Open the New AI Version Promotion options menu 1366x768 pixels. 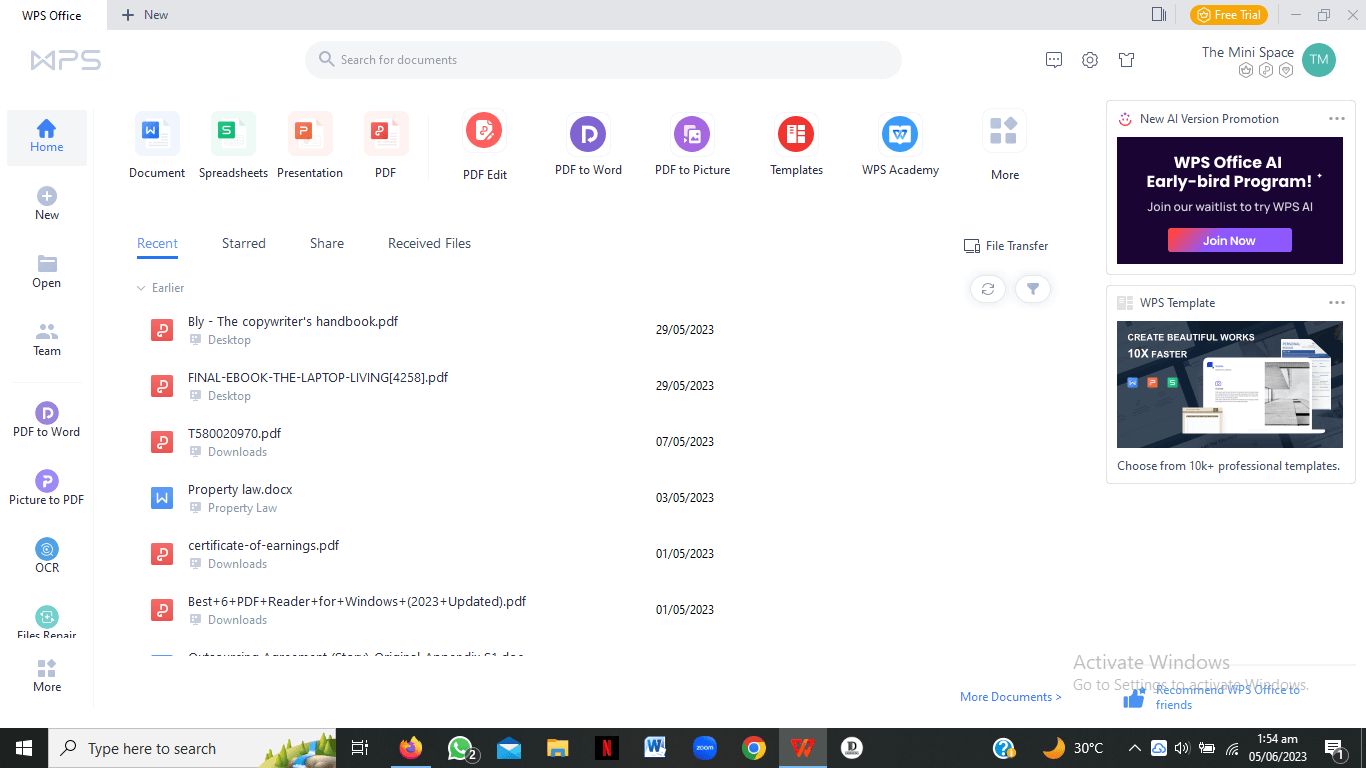(x=1337, y=119)
